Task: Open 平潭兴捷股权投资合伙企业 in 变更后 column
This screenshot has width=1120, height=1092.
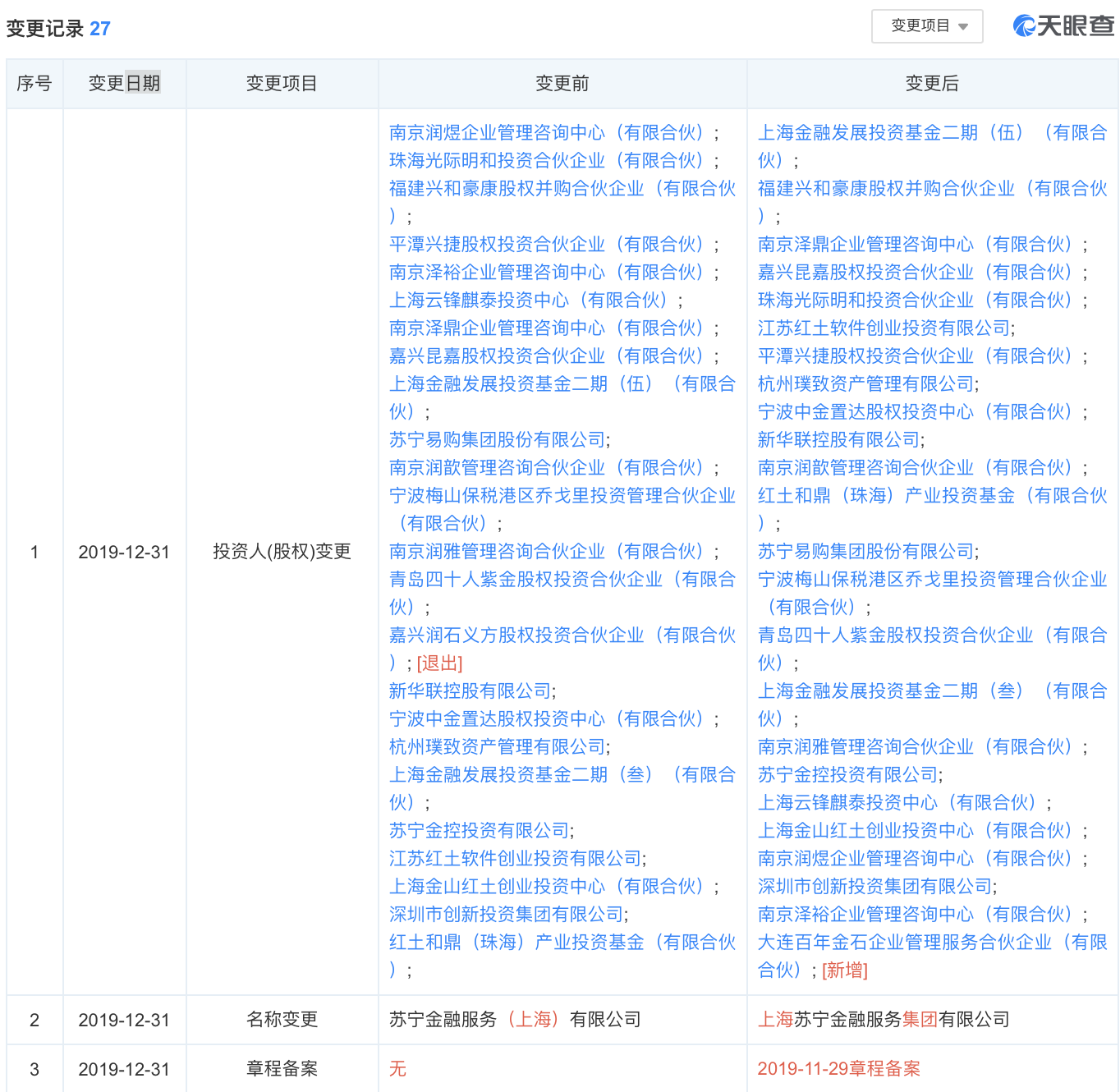Action: pyautogui.click(x=920, y=356)
